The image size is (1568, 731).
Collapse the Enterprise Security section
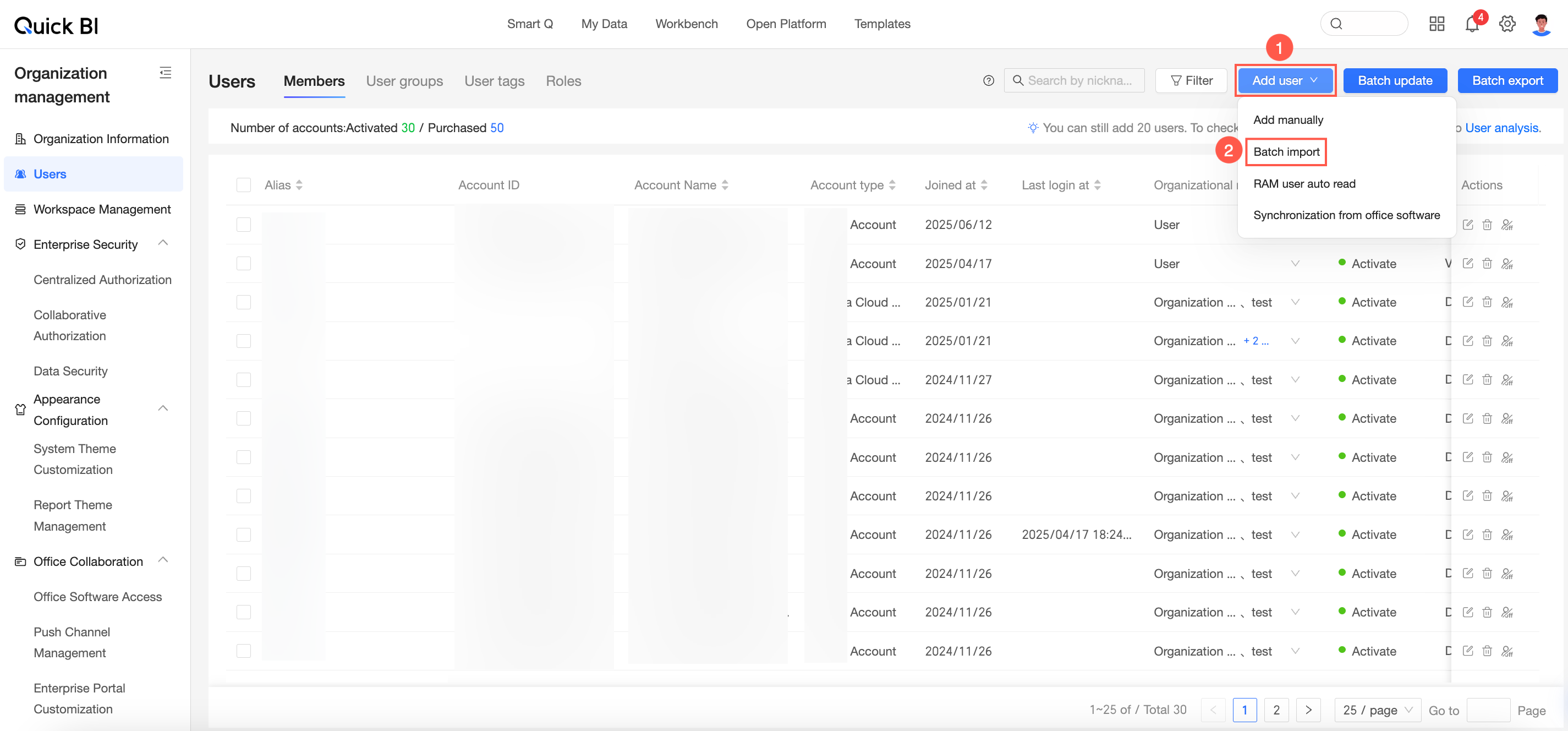pos(162,244)
